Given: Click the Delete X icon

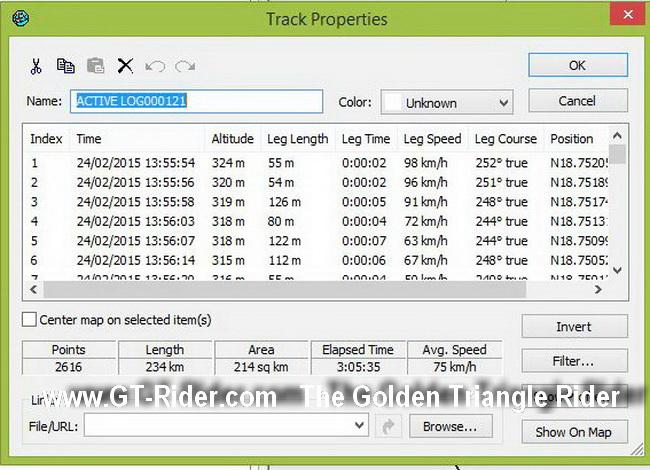Looking at the screenshot, I should point(125,66).
